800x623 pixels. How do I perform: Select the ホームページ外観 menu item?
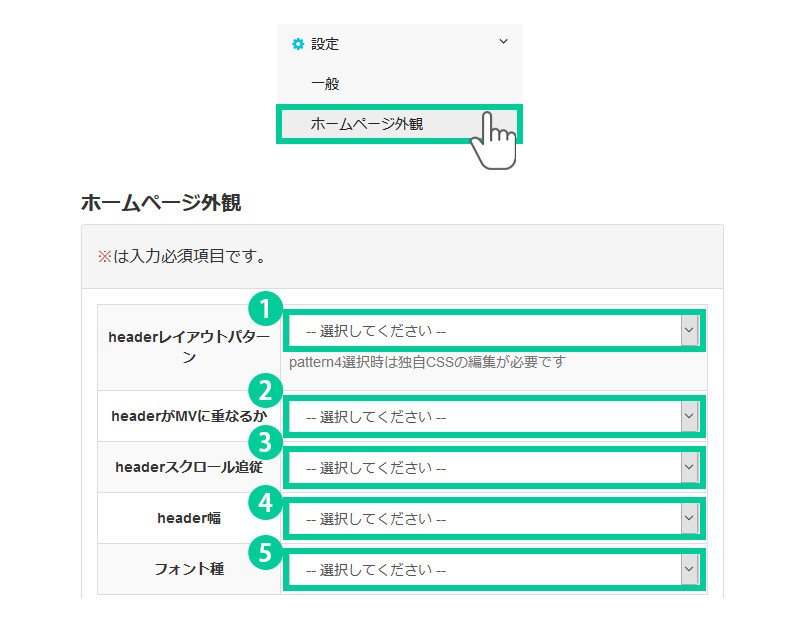click(x=367, y=124)
